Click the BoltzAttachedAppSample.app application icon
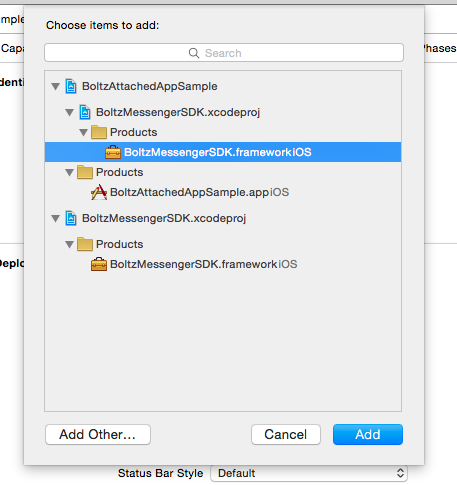The width and height of the screenshot is (457, 485). 99,192
